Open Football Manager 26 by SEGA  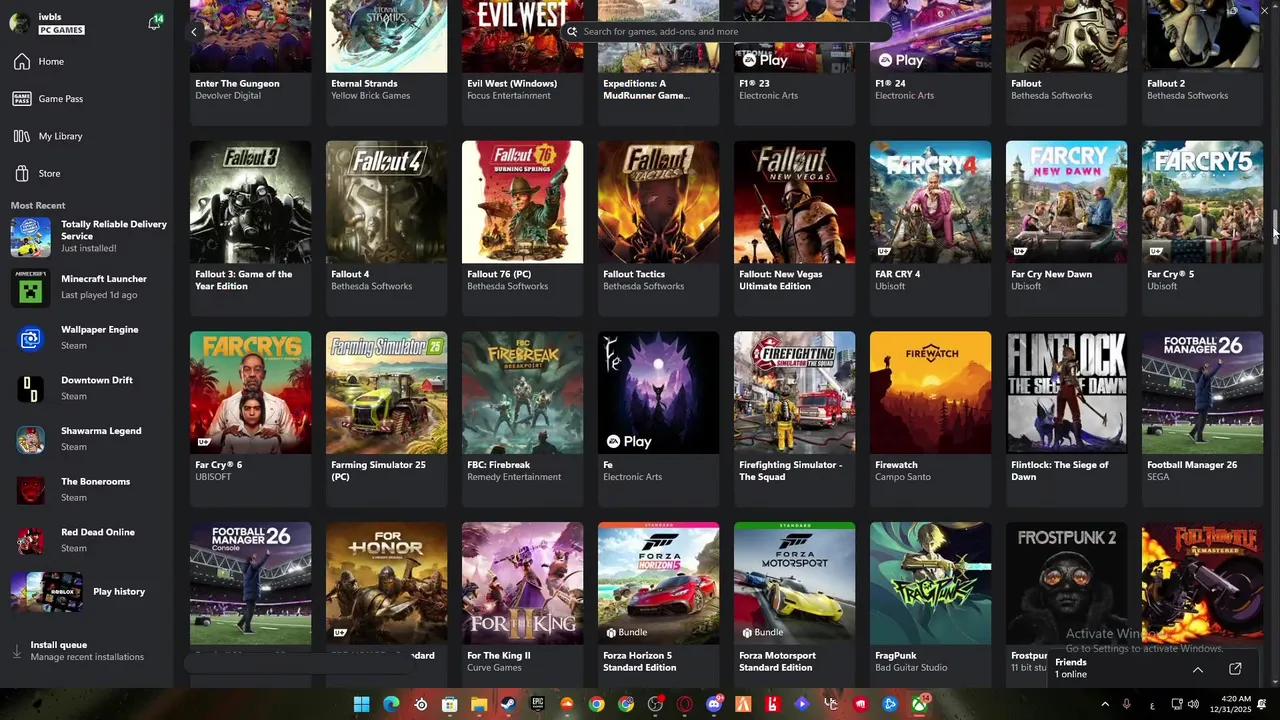[x=1202, y=419]
